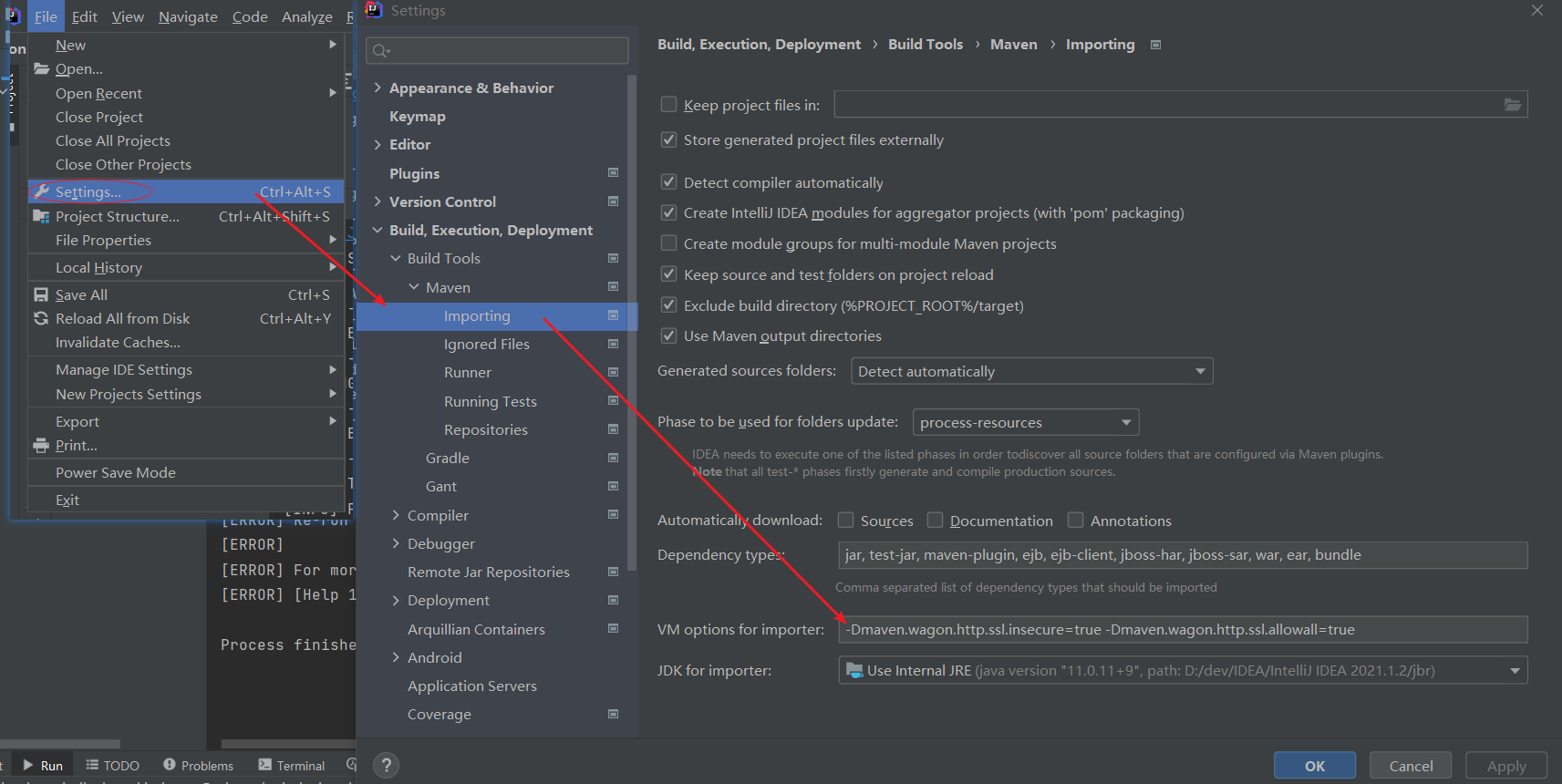
Task: Open the Phase for folders update dropdown
Action: click(x=1025, y=422)
